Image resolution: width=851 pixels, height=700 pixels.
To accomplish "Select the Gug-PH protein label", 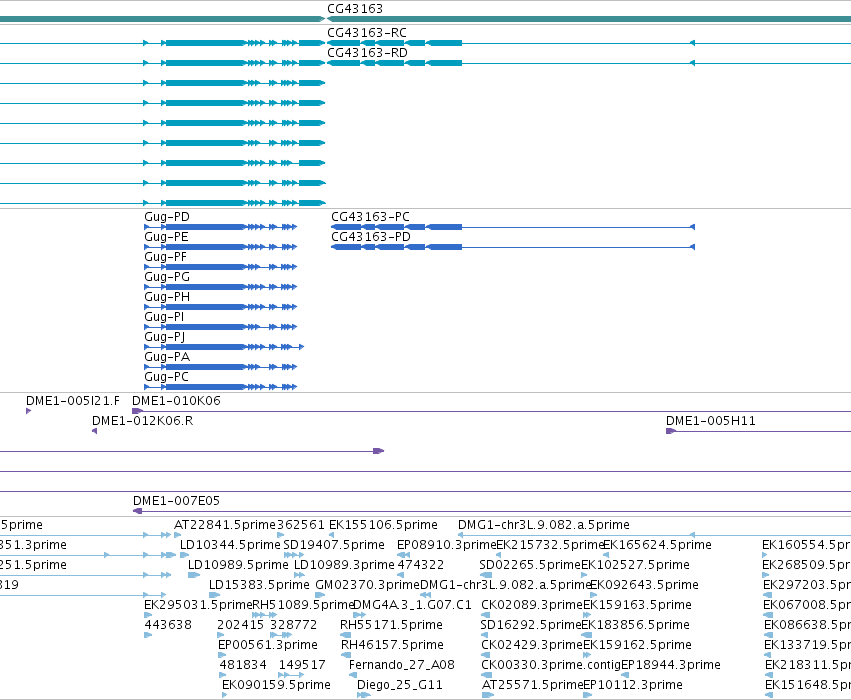I will pos(167,297).
